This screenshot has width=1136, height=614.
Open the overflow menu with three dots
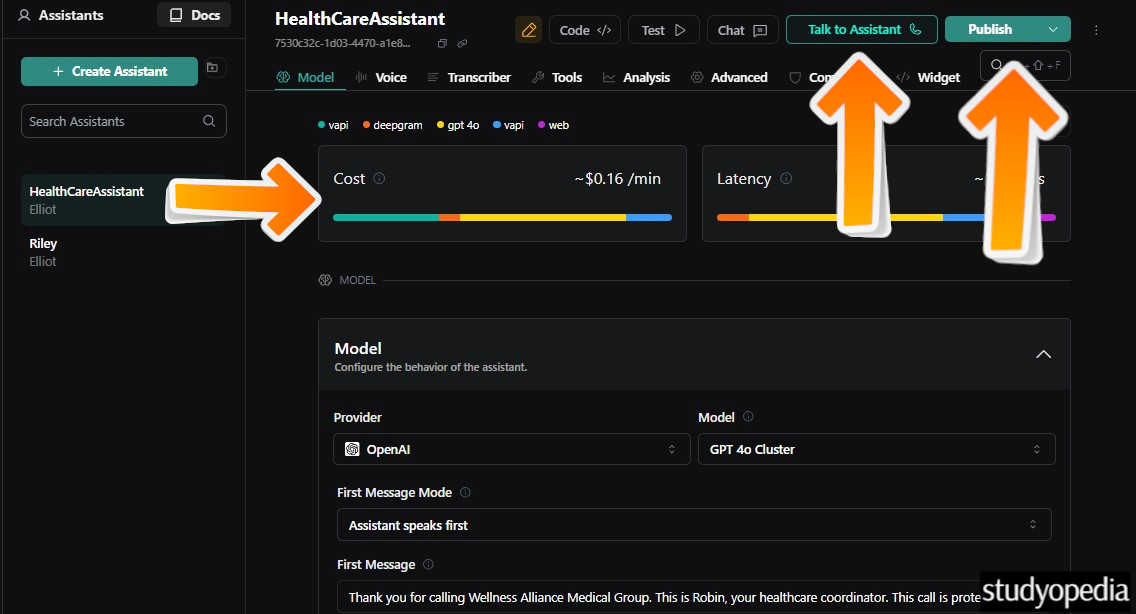(x=1096, y=30)
